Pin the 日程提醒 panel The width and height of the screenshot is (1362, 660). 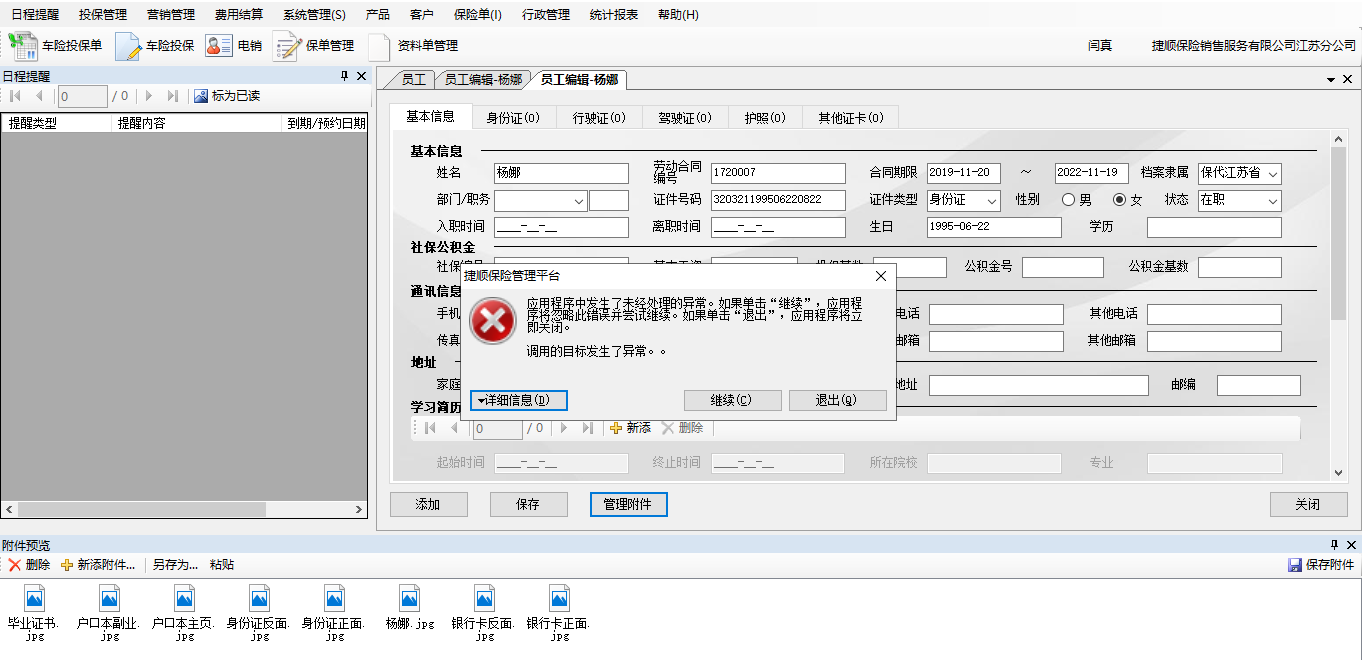click(x=344, y=76)
